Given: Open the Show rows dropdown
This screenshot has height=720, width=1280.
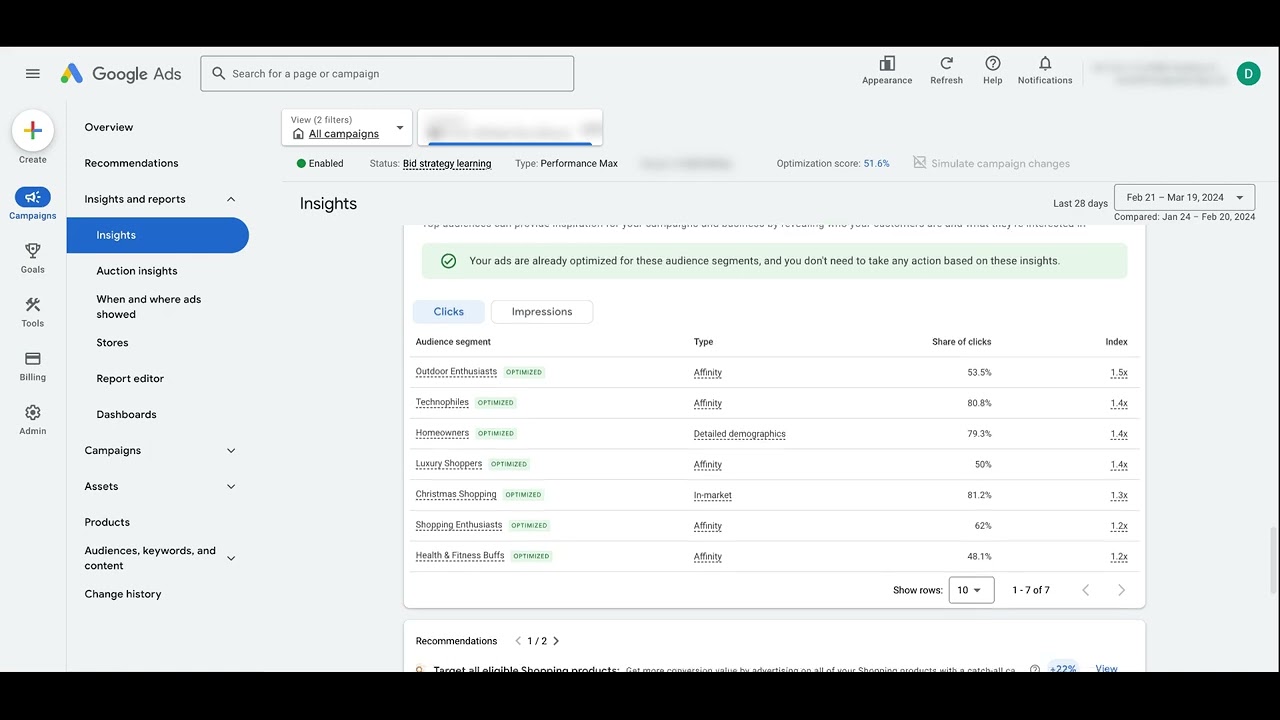Looking at the screenshot, I should click(x=971, y=590).
